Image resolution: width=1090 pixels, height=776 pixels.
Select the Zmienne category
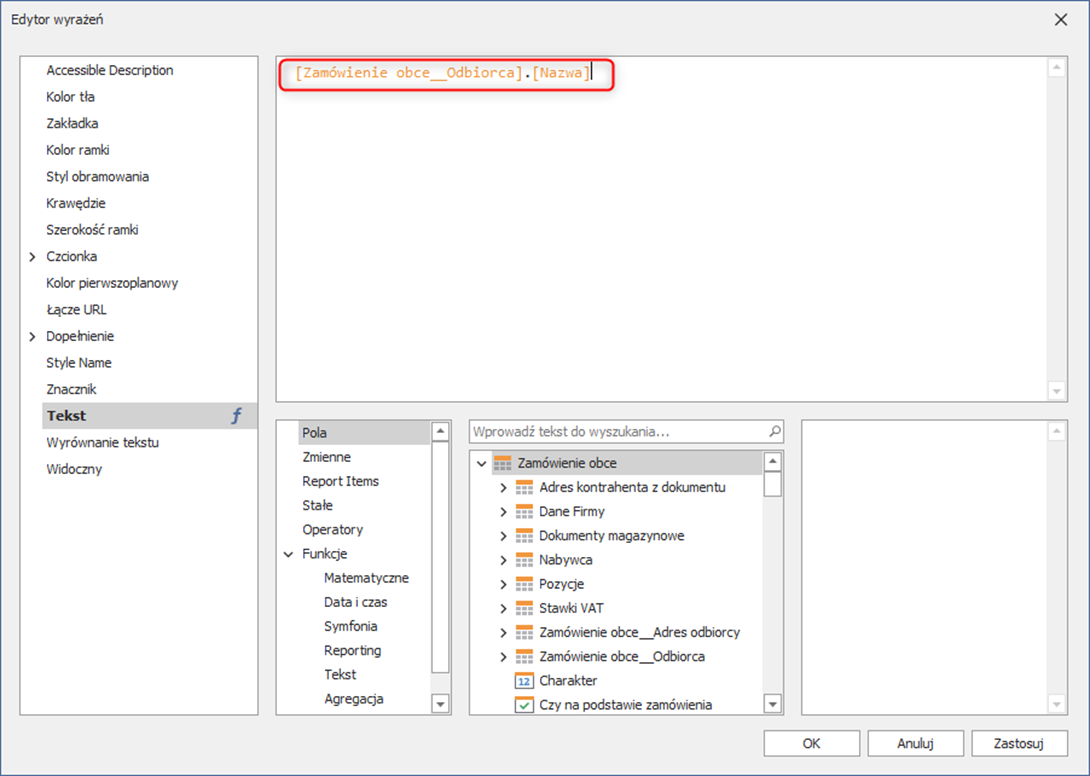pos(326,457)
